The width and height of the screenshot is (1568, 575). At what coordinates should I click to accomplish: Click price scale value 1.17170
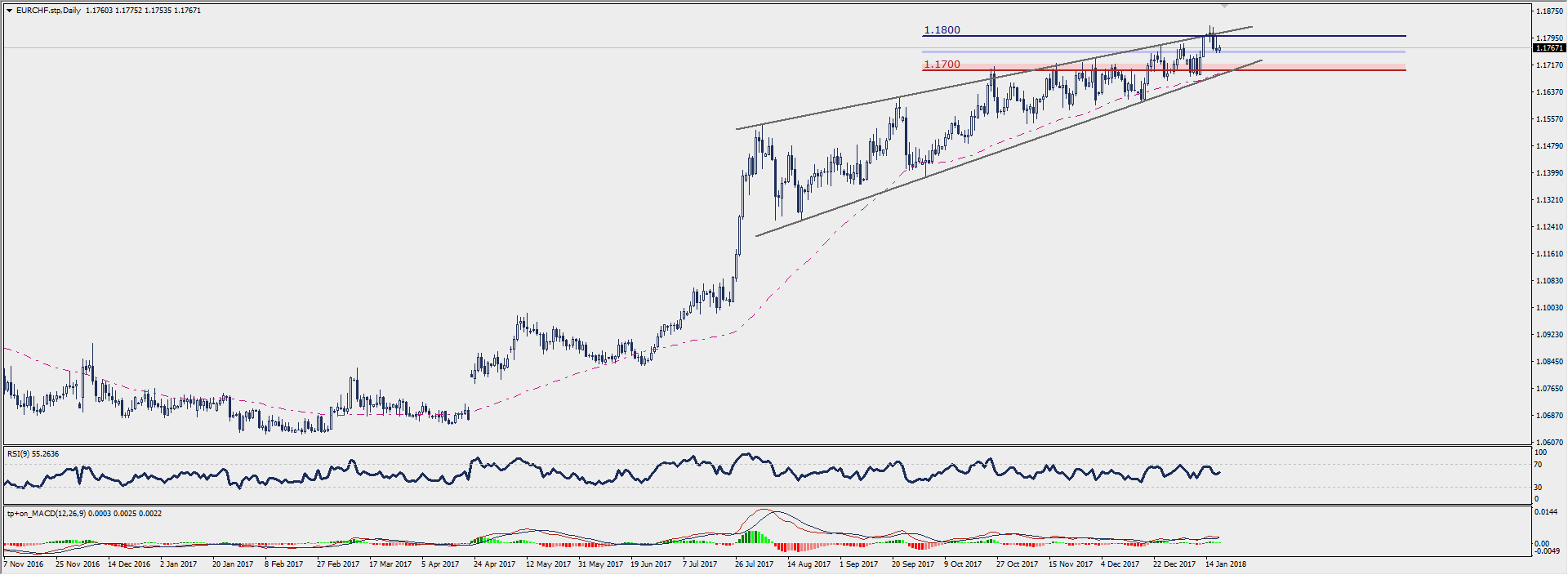click(1549, 65)
